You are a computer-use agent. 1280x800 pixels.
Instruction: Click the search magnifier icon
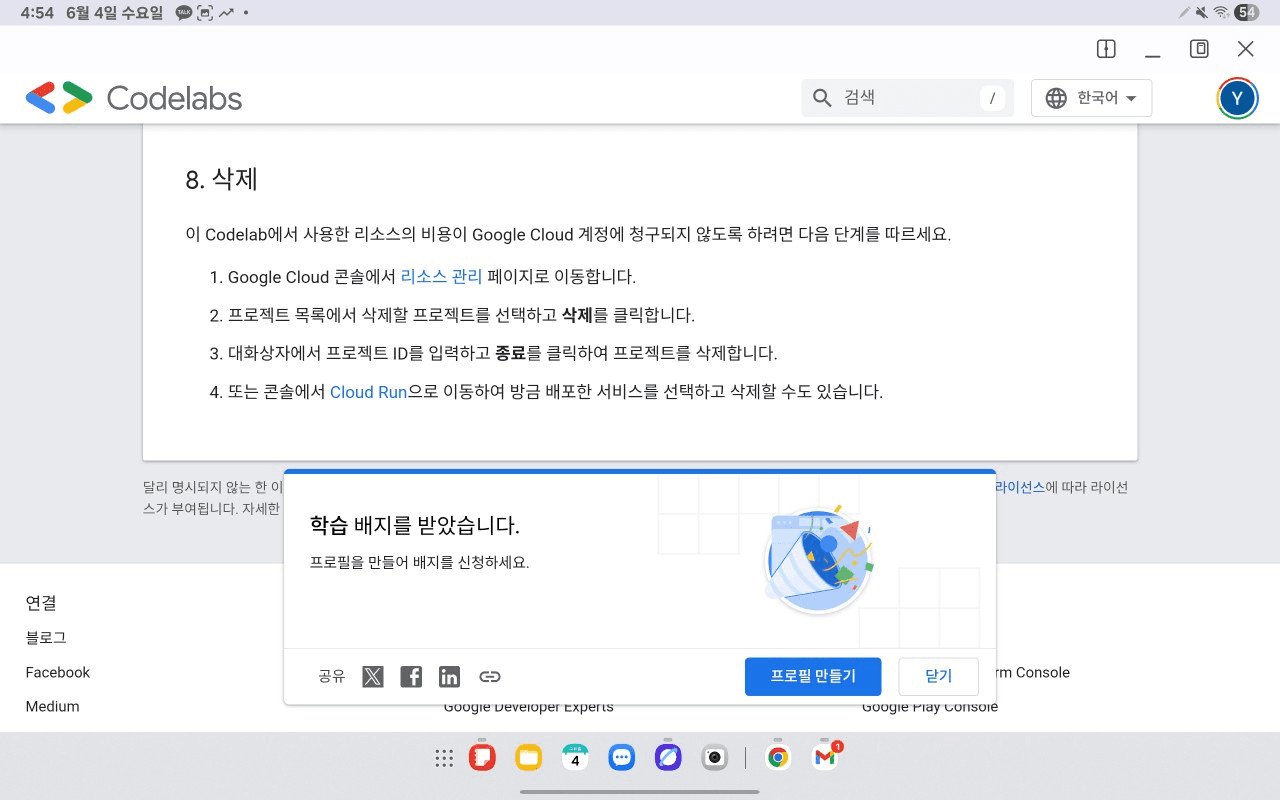tap(822, 98)
